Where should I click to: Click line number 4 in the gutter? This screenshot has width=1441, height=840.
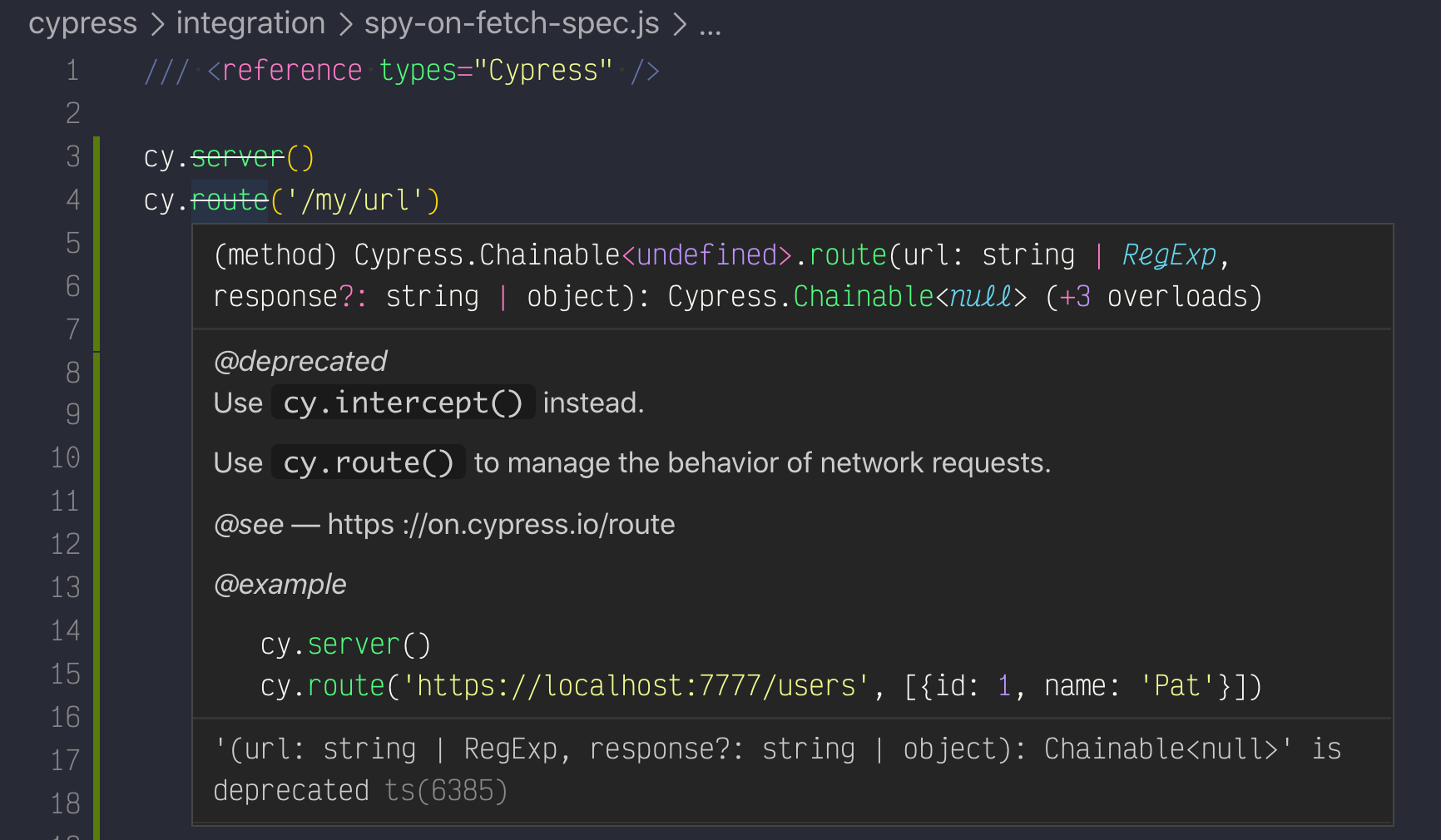pos(73,200)
